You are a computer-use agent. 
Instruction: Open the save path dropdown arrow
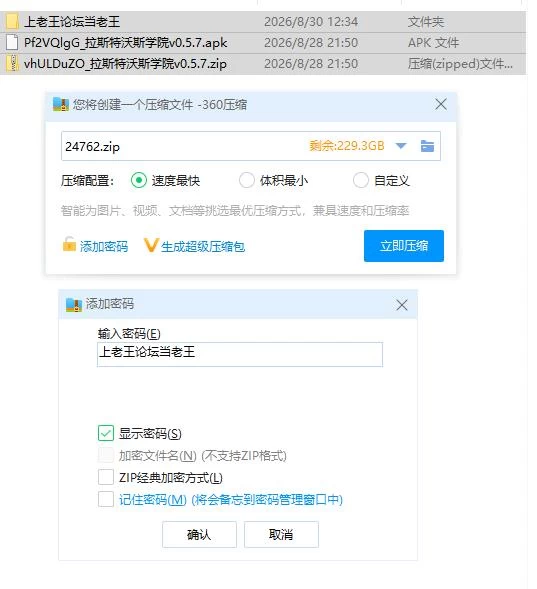[x=401, y=146]
